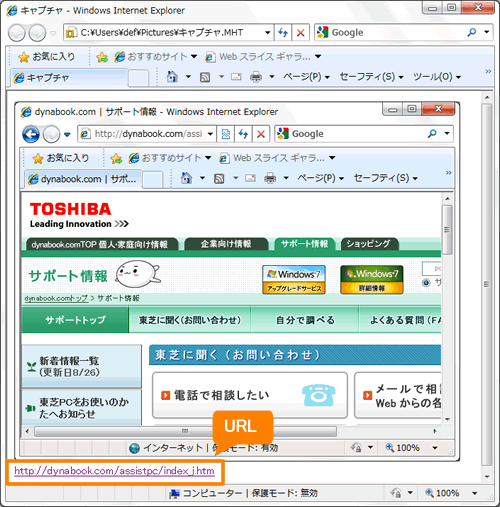Select the radio button beside page search box
Image resolution: width=500 pixels, height=507 pixels.
[x=426, y=283]
